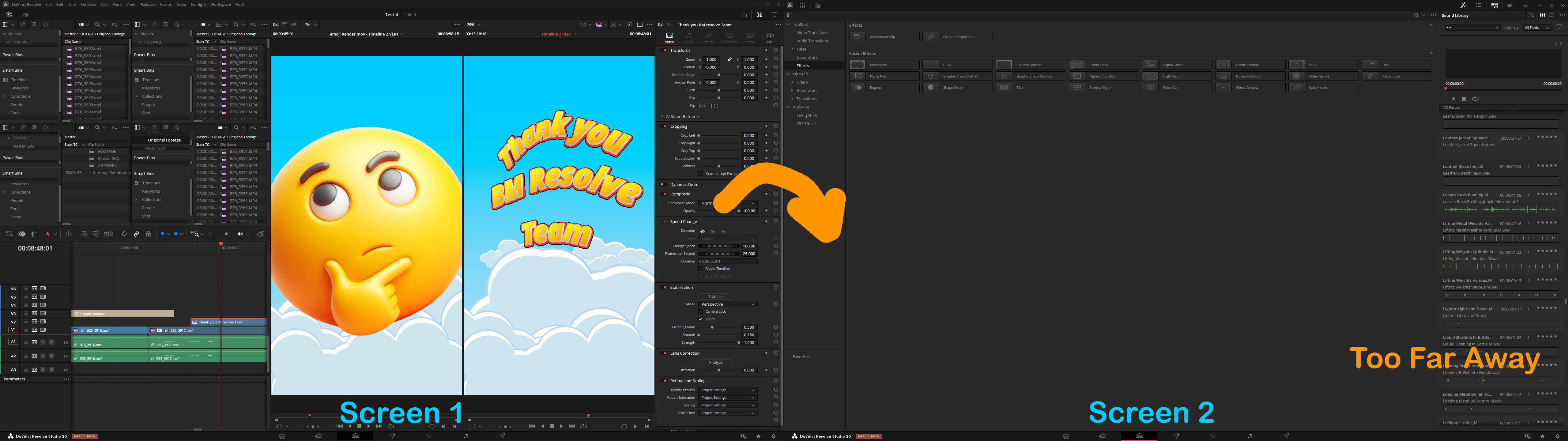
Task: Add a keyframe for Zoom
Action: 766,60
